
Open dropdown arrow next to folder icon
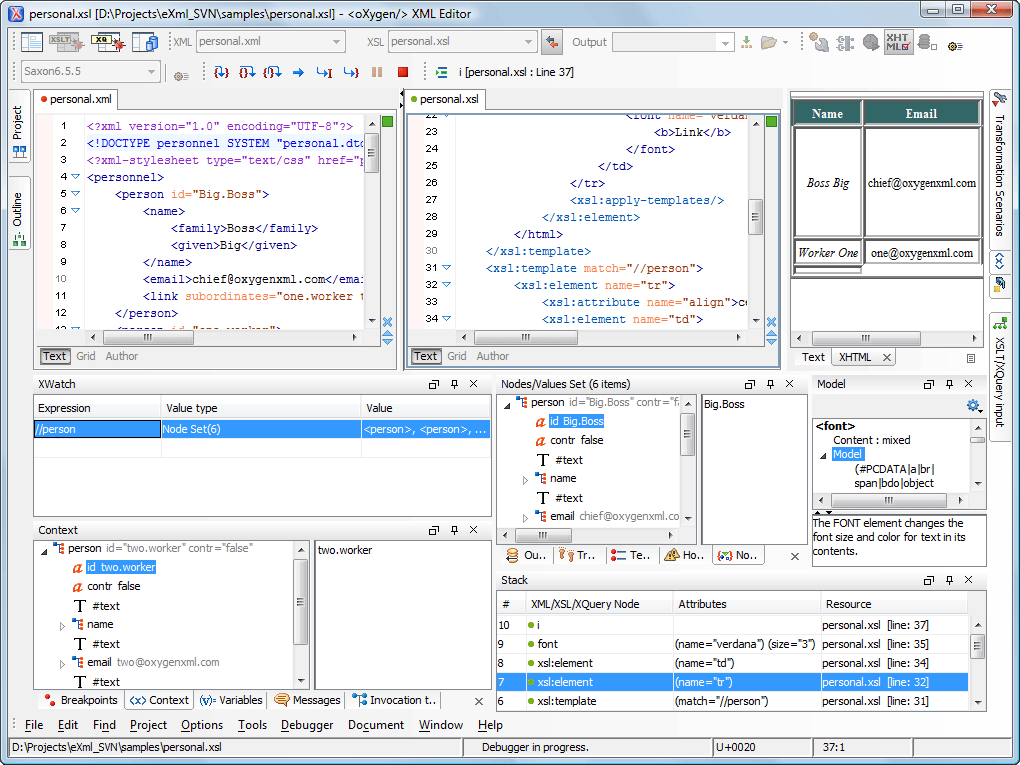pos(785,42)
